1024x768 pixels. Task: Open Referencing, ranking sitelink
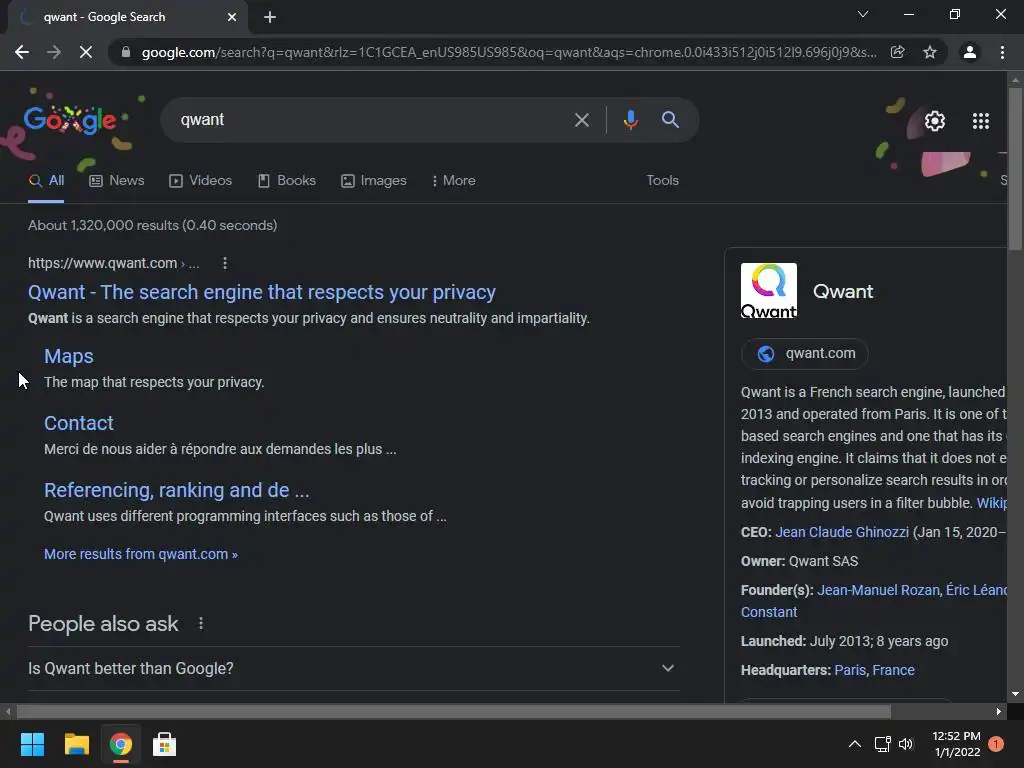click(x=176, y=490)
